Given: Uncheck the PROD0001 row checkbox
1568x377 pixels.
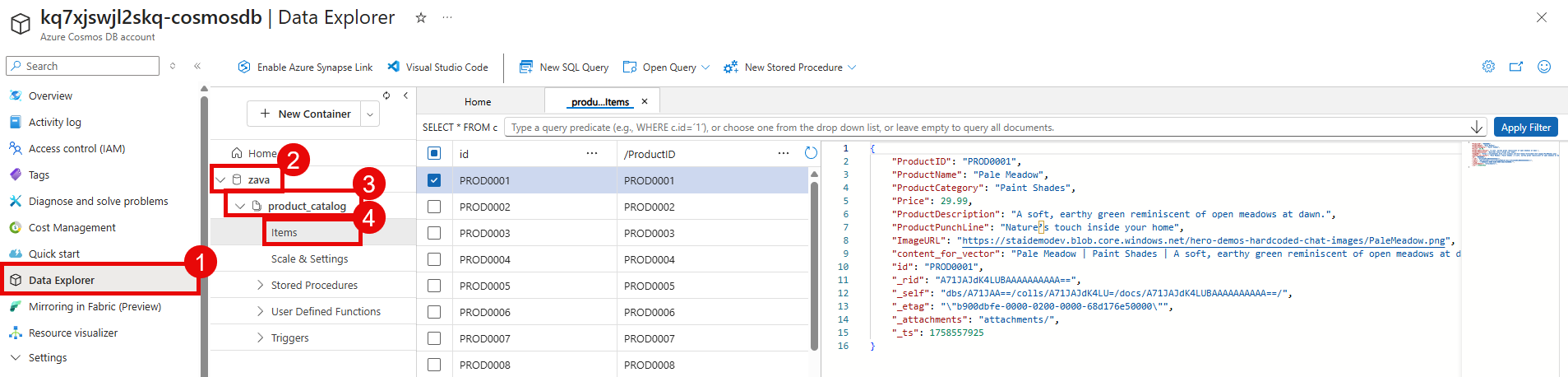Looking at the screenshot, I should pos(434,180).
